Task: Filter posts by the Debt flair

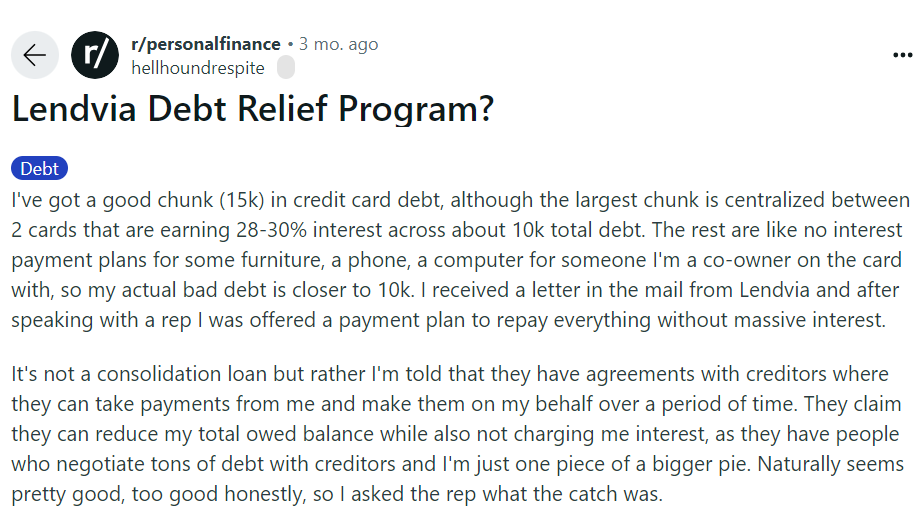Action: [40, 169]
